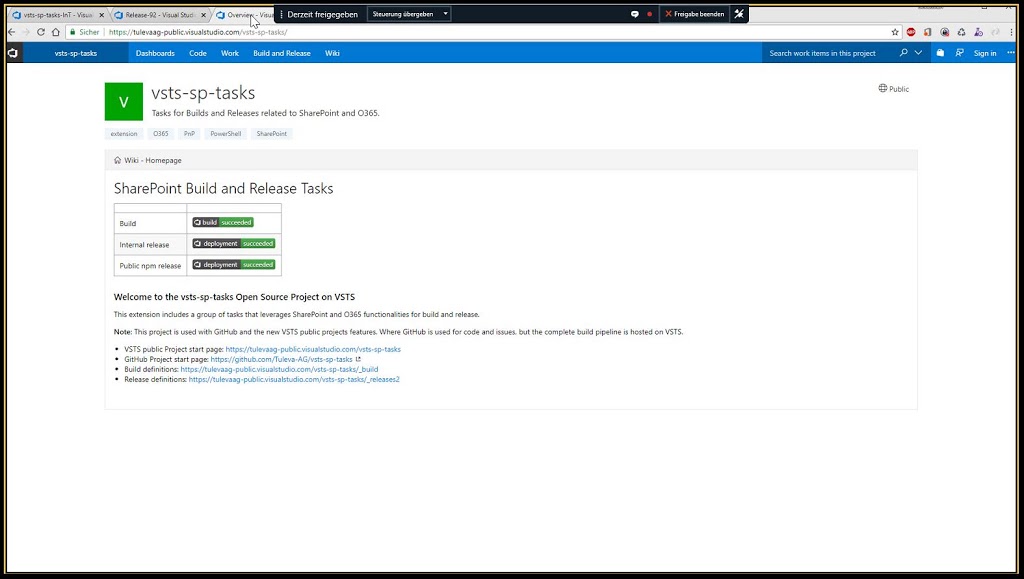Expand the search options chevron
1024x579 pixels.
tap(918, 53)
